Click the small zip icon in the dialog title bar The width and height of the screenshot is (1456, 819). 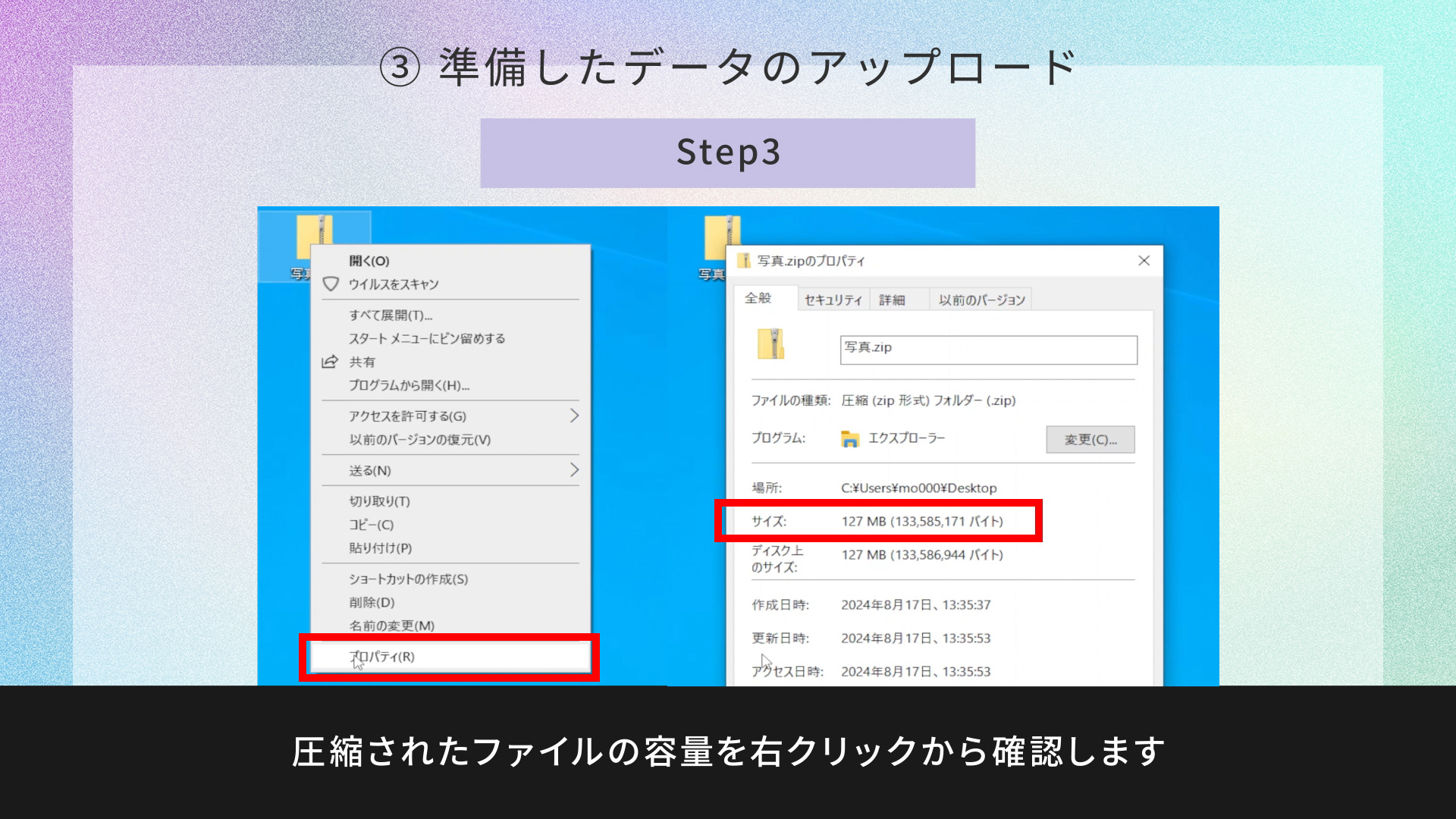coord(745,261)
